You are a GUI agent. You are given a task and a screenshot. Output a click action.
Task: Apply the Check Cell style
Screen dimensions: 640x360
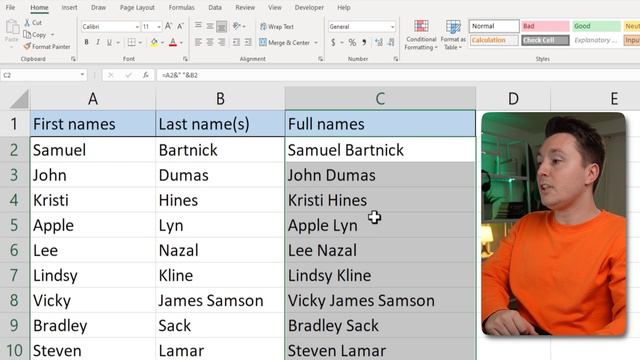pyautogui.click(x=545, y=40)
